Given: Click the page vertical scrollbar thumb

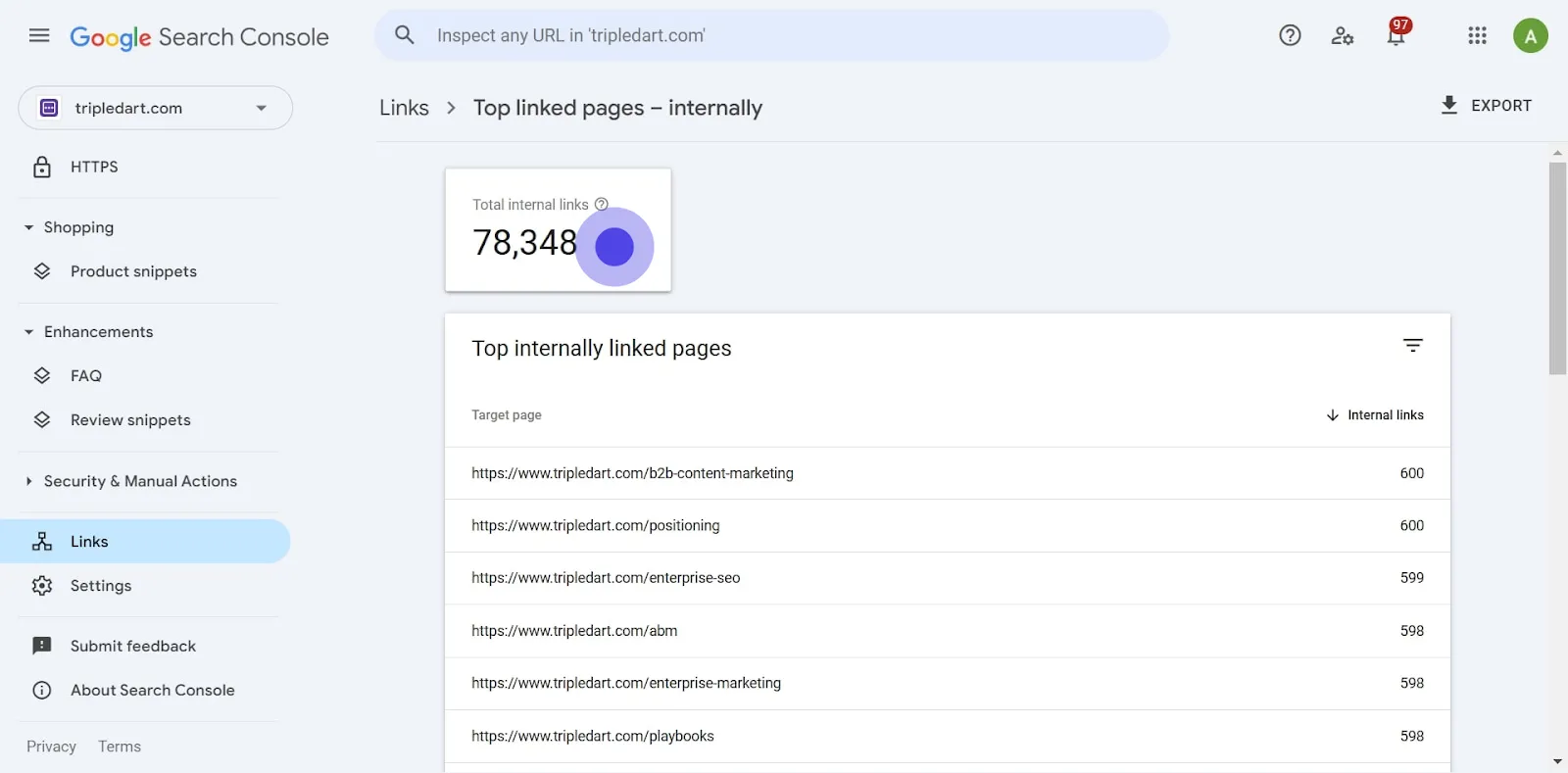Looking at the screenshot, I should 1557,268.
